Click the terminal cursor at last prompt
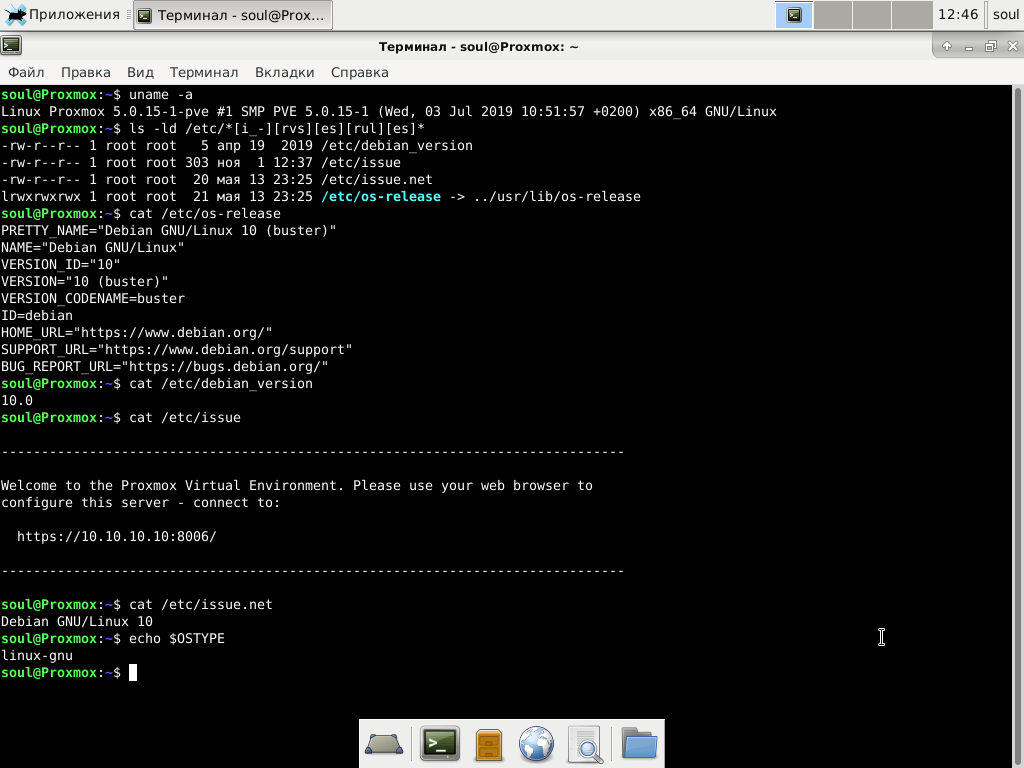The width and height of the screenshot is (1024, 768). [133, 673]
